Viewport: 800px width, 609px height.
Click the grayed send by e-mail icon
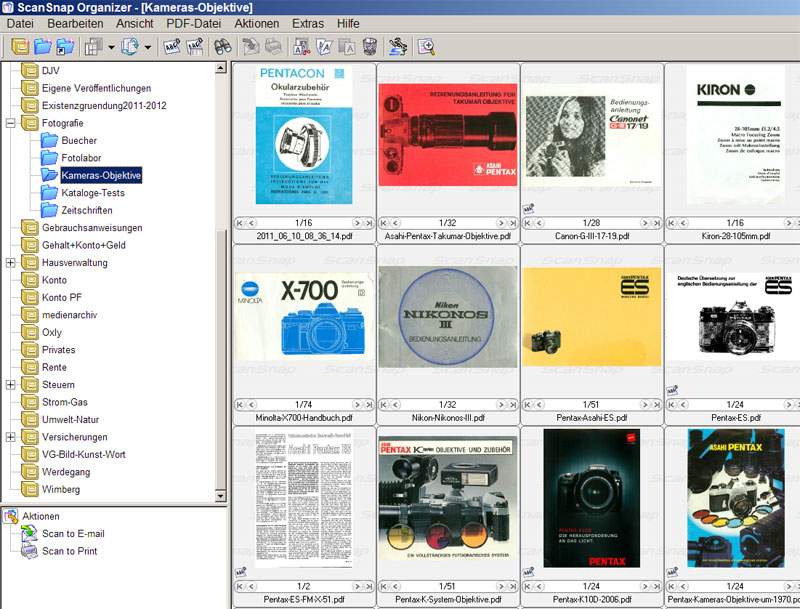(251, 46)
